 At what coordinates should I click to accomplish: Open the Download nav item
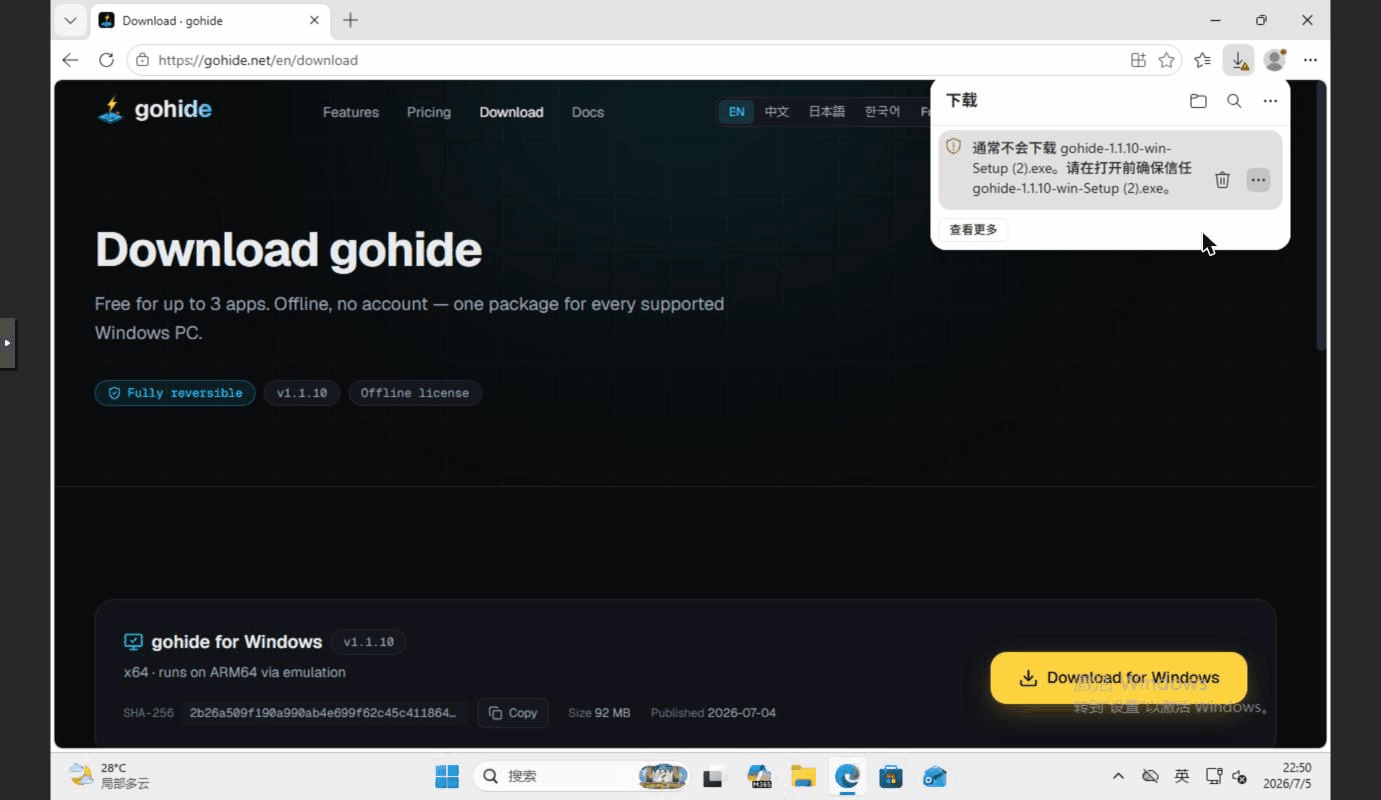pos(511,112)
